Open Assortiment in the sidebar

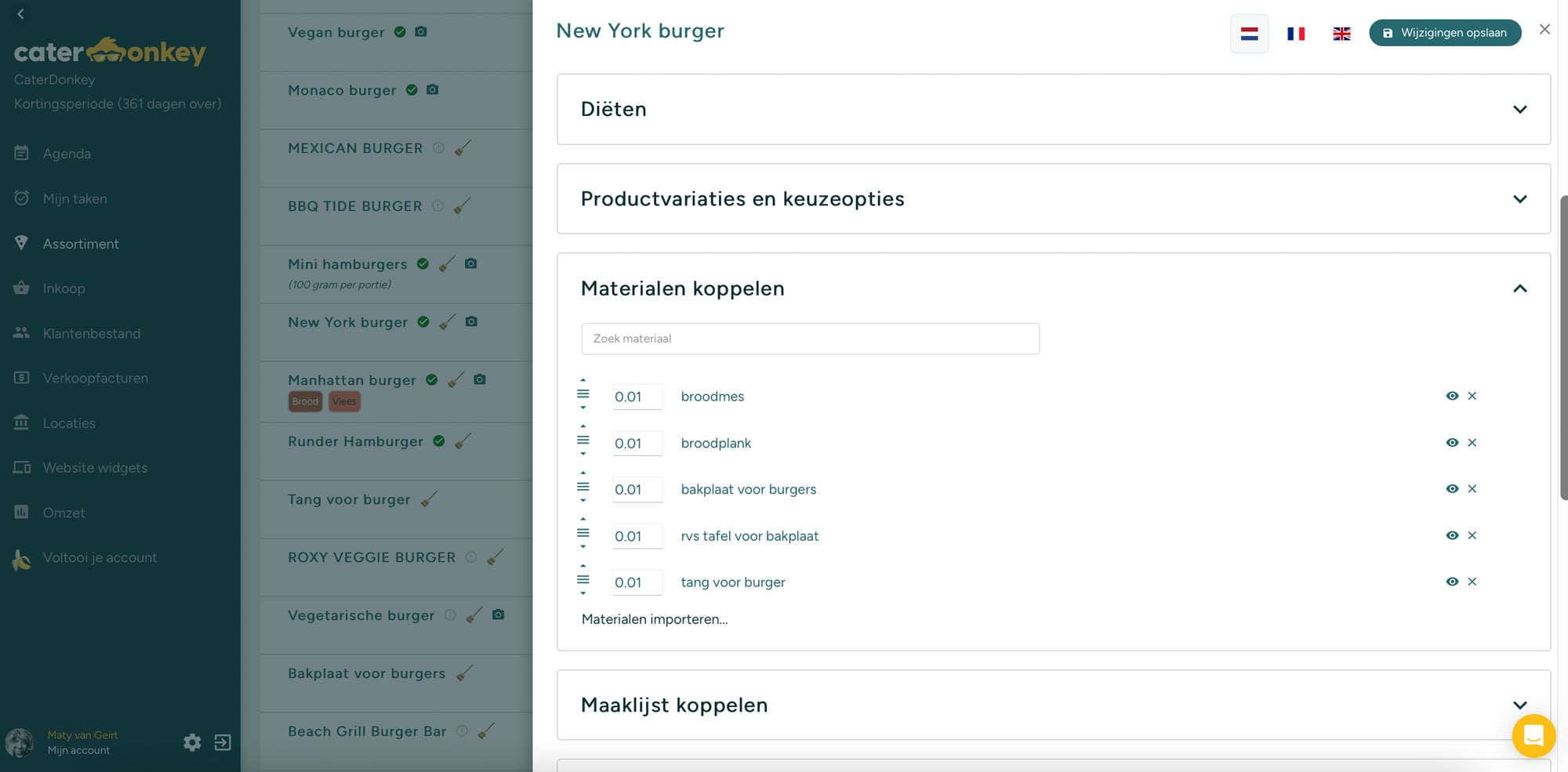81,244
